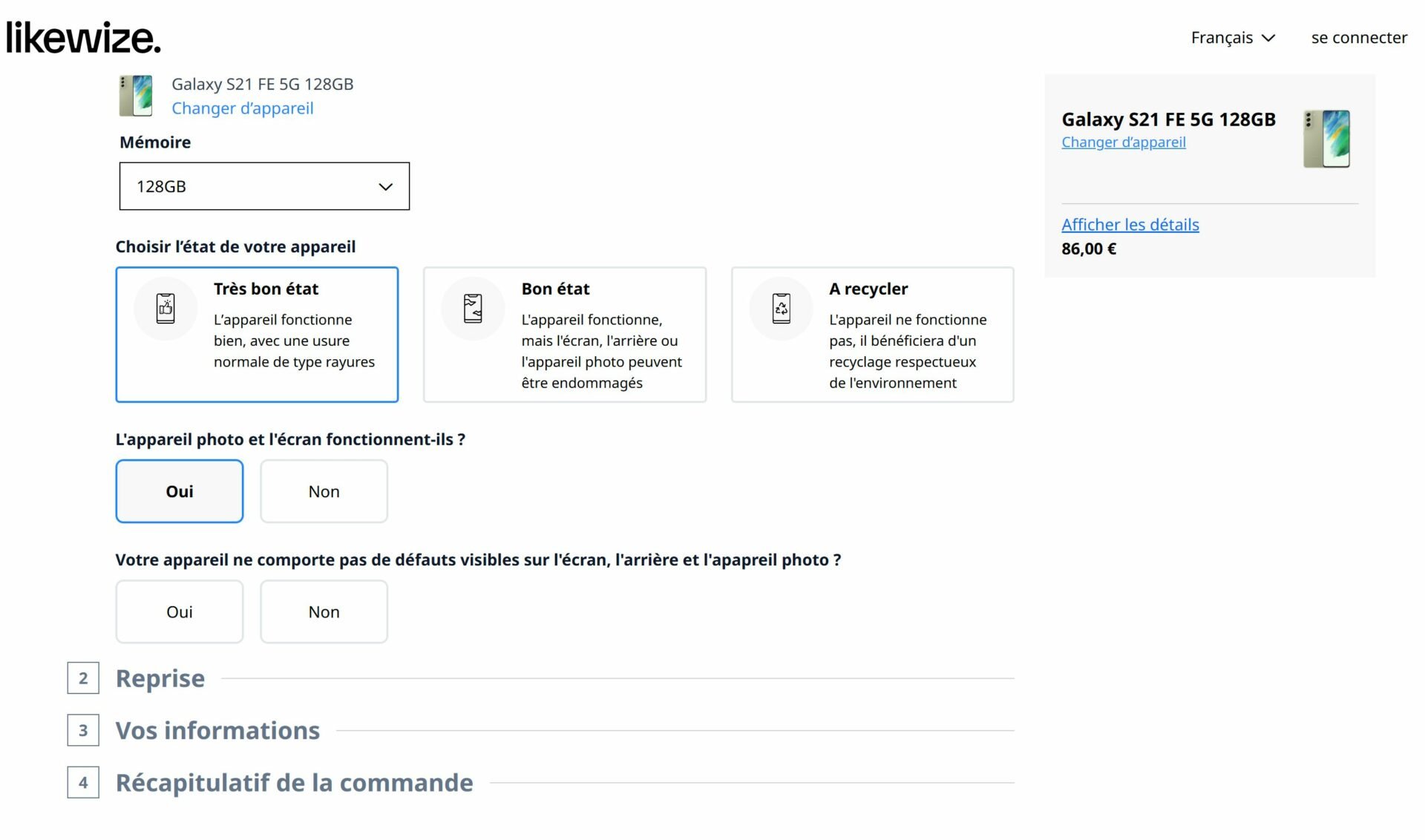Viewport: 1425px width, 840px height.
Task: Choose Oui for no visible defects question
Action: (x=180, y=611)
